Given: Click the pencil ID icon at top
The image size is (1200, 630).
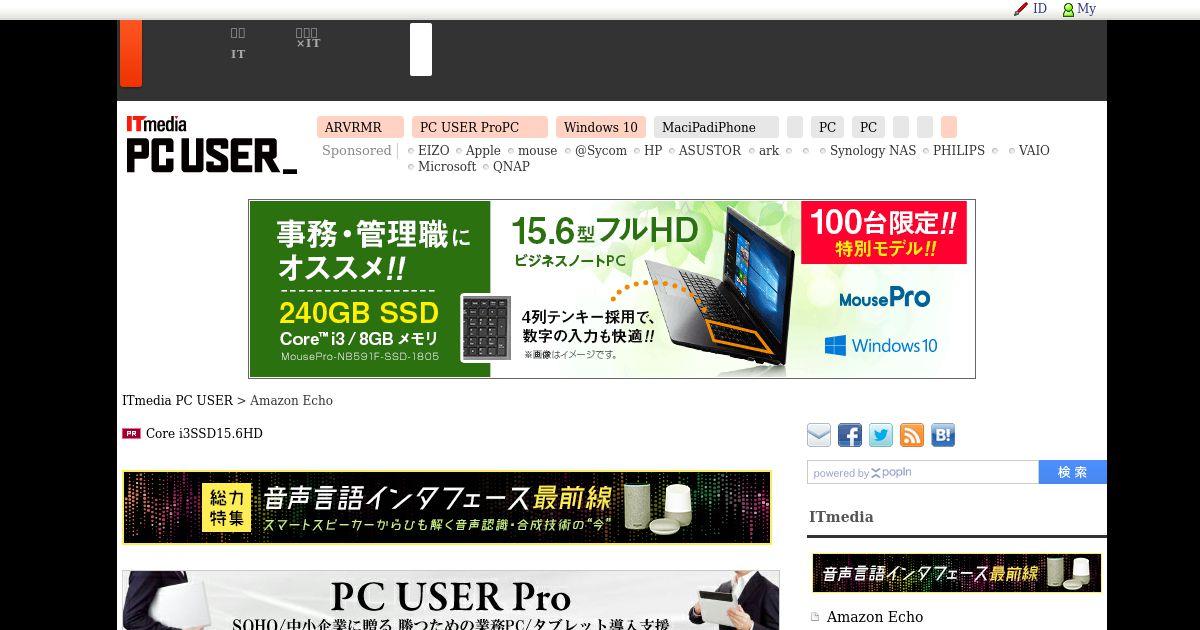Looking at the screenshot, I should [1021, 9].
